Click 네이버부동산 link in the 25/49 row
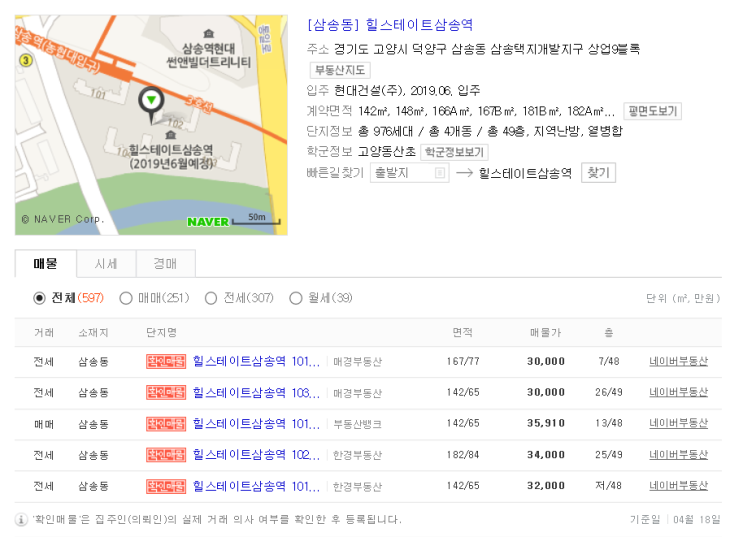743x537 pixels. [678, 455]
